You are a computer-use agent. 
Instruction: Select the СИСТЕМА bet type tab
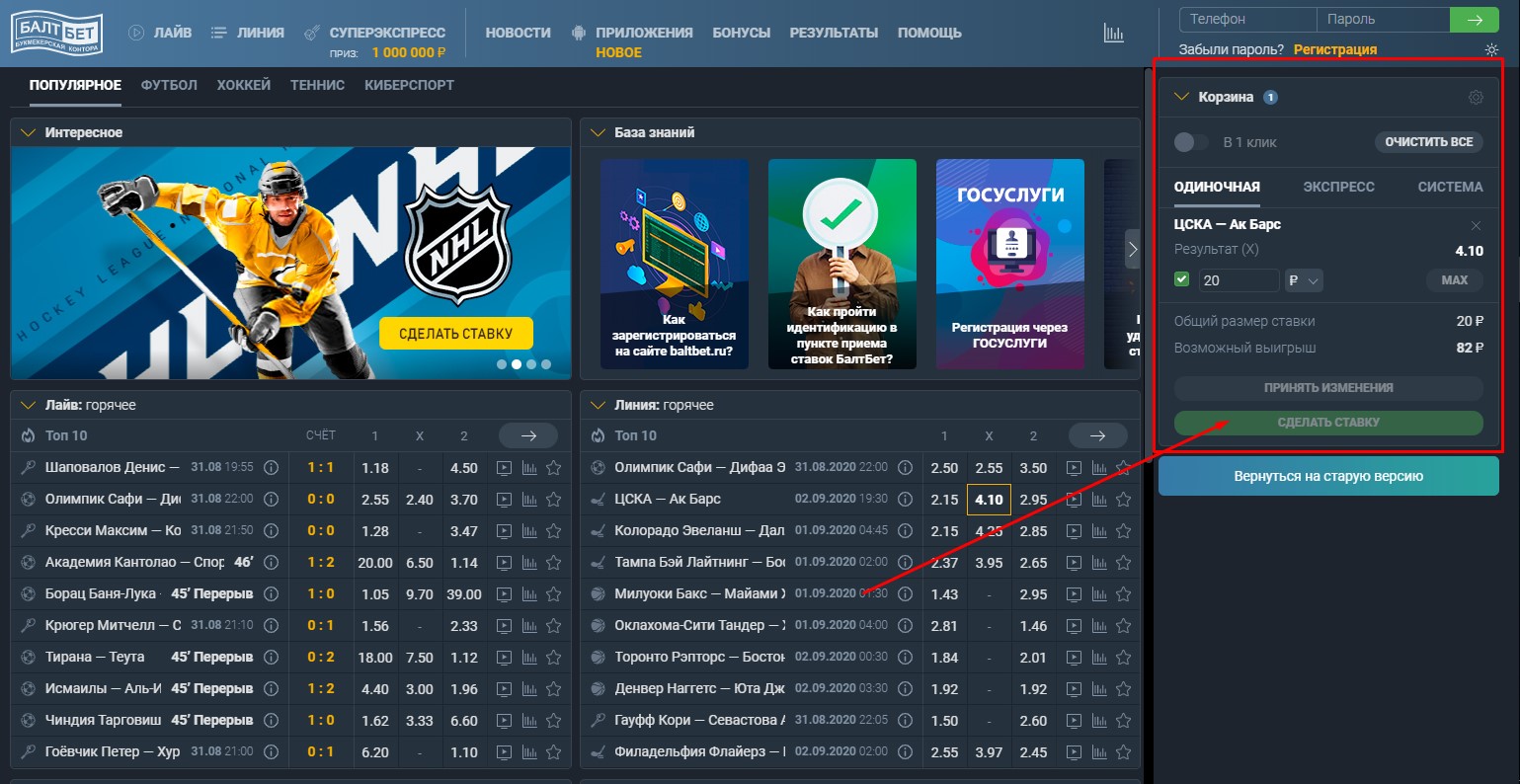click(1450, 187)
